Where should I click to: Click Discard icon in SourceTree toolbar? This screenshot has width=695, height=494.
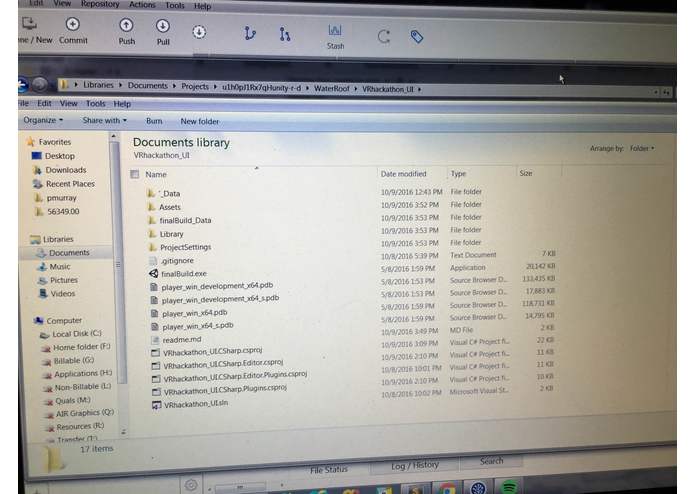coord(384,36)
